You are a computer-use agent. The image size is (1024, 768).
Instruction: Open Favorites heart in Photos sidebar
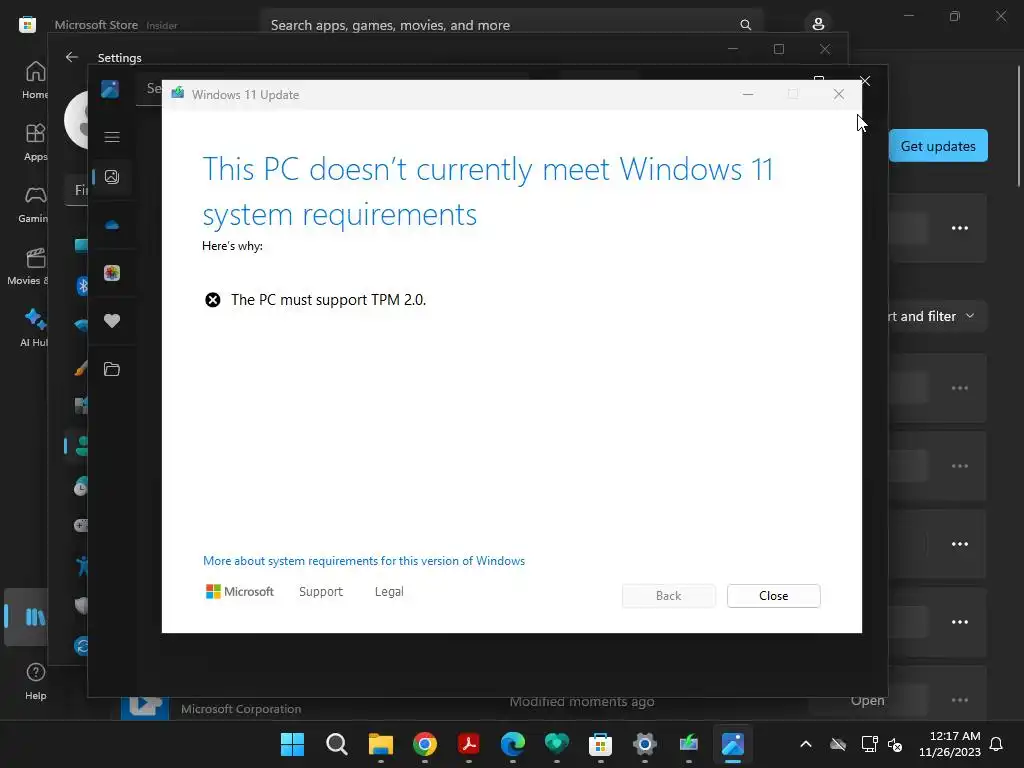tap(112, 321)
